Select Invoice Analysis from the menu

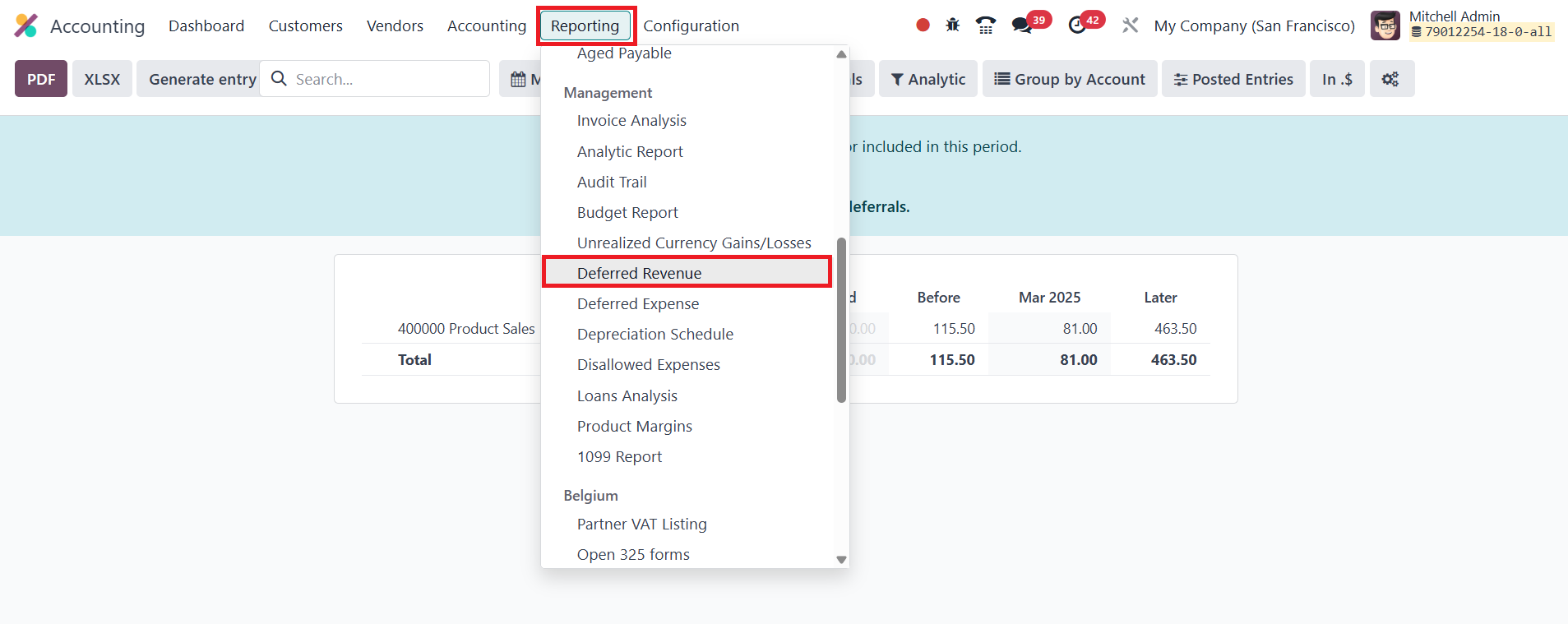point(631,121)
